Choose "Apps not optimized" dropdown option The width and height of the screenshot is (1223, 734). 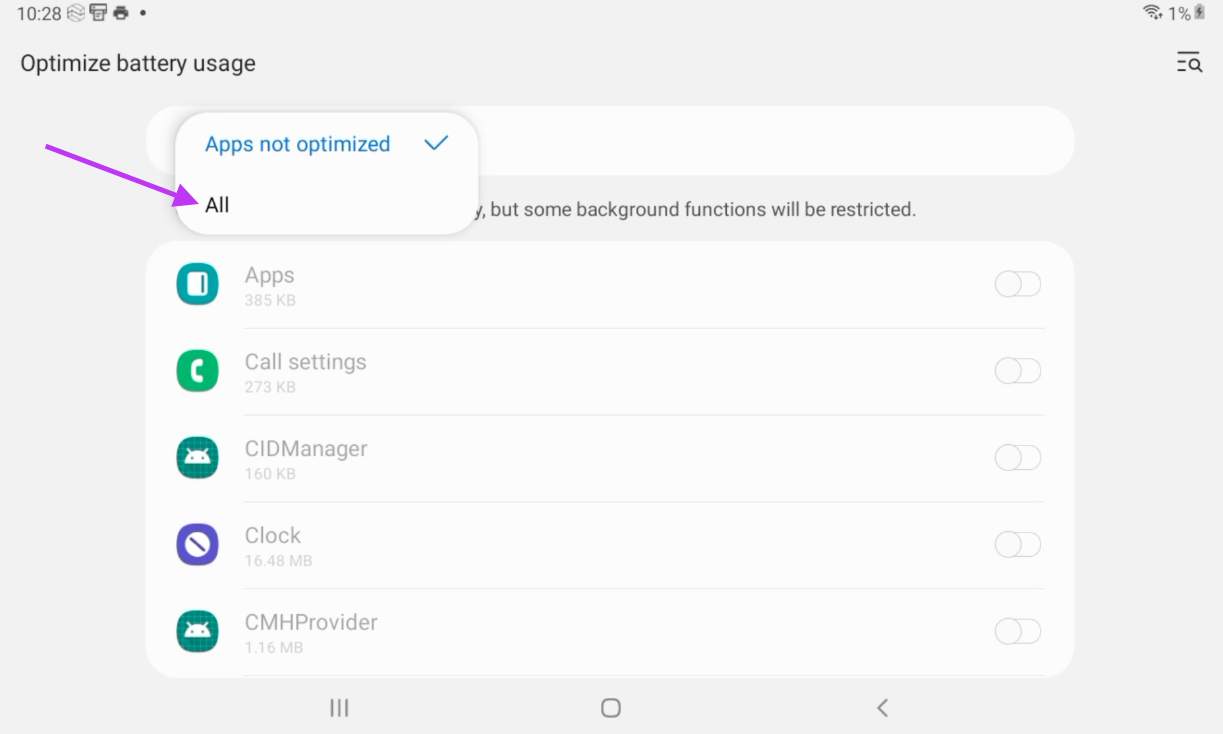pos(298,144)
